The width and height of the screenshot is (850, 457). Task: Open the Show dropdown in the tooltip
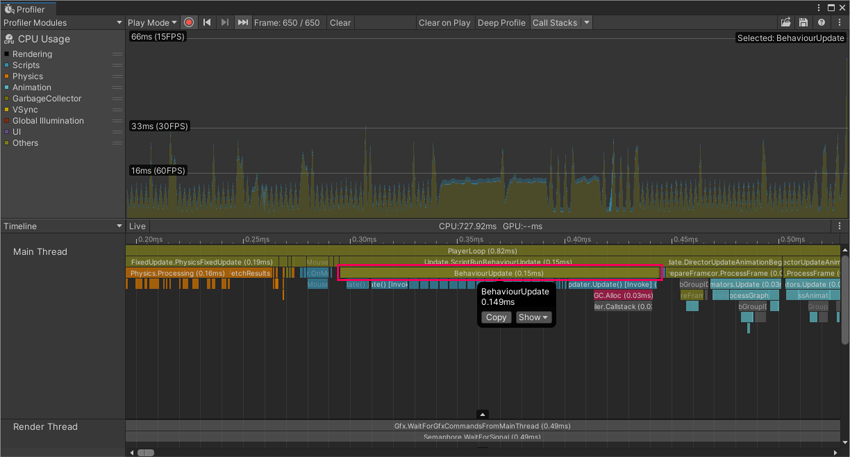(533, 317)
